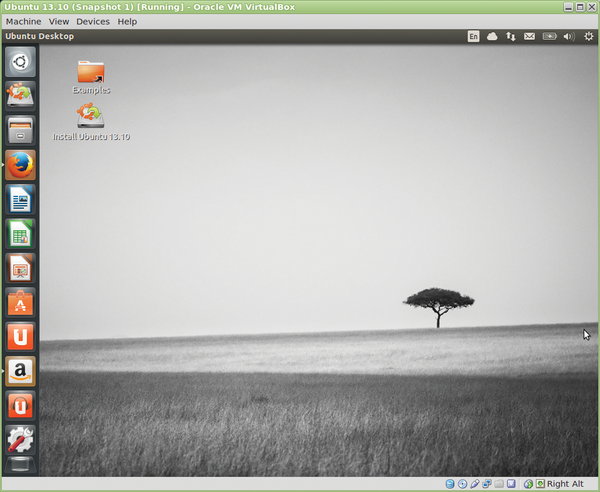Open System Settings from the launcher
Viewport: 600px width, 492px height.
click(x=20, y=440)
